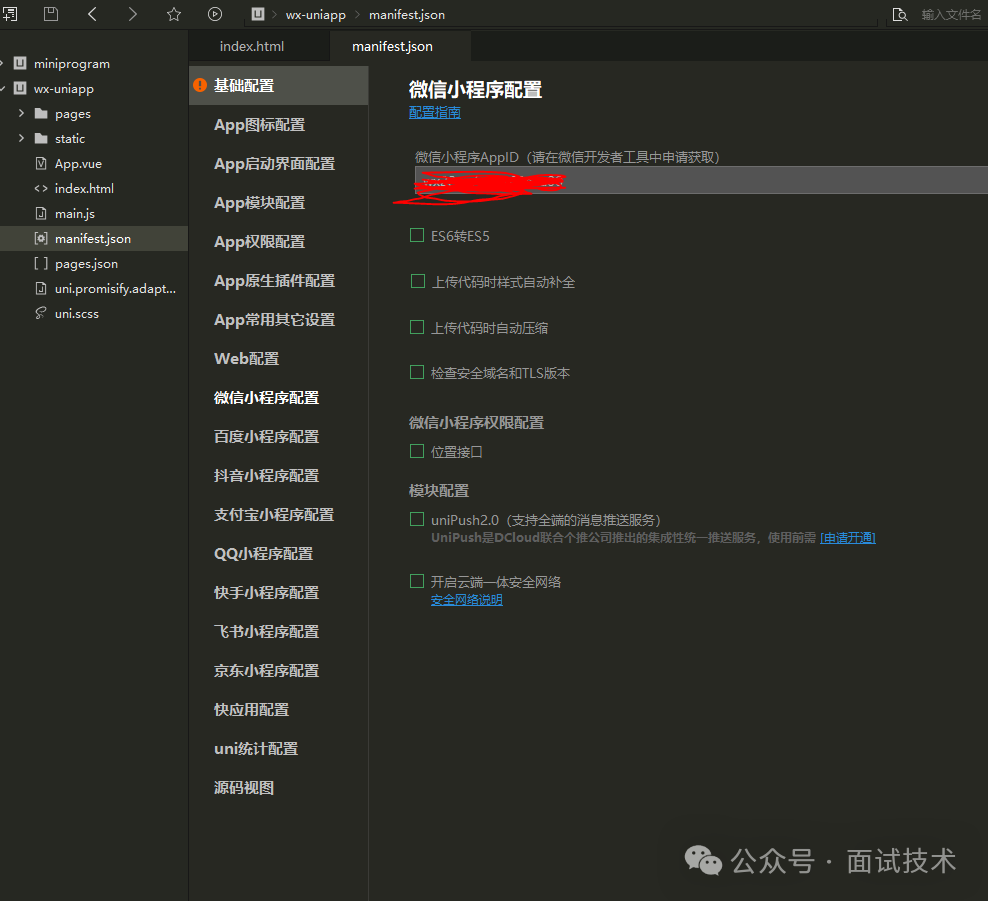Screen dimensions: 988x901
Task: Run project with the play circle icon
Action: (x=215, y=14)
